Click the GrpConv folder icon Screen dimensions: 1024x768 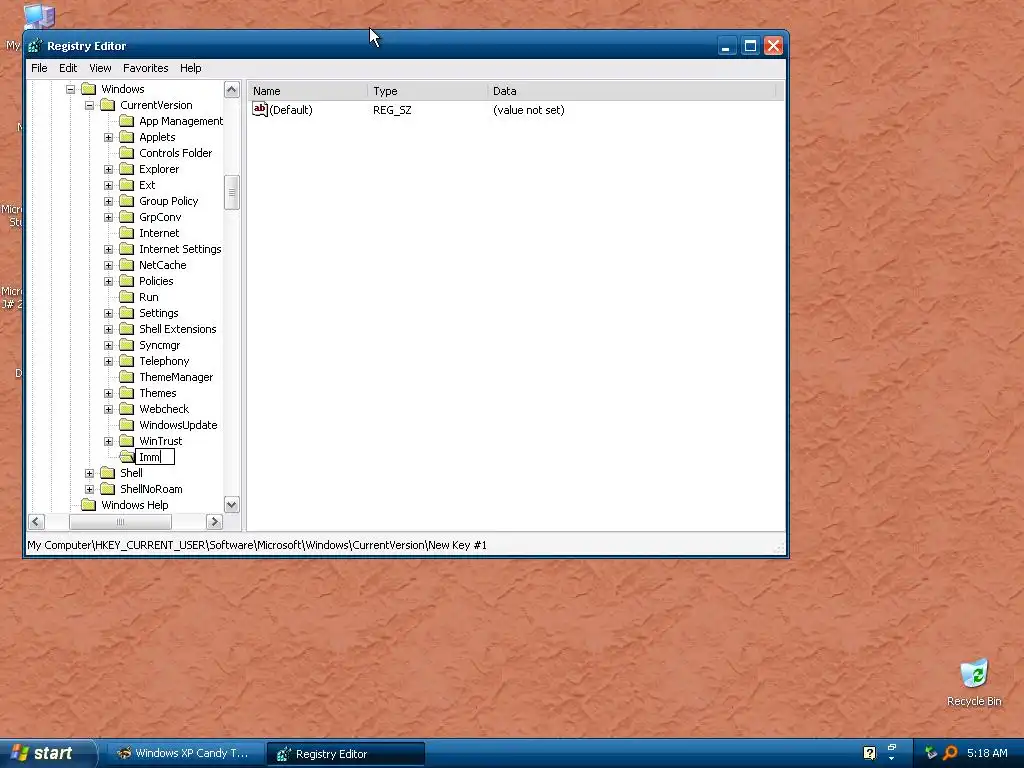(127, 217)
